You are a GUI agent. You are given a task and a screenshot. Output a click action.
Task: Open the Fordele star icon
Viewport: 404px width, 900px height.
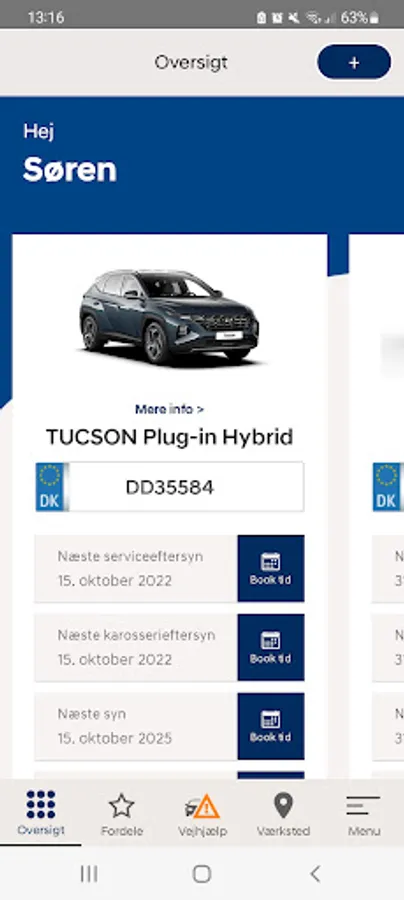tap(122, 806)
